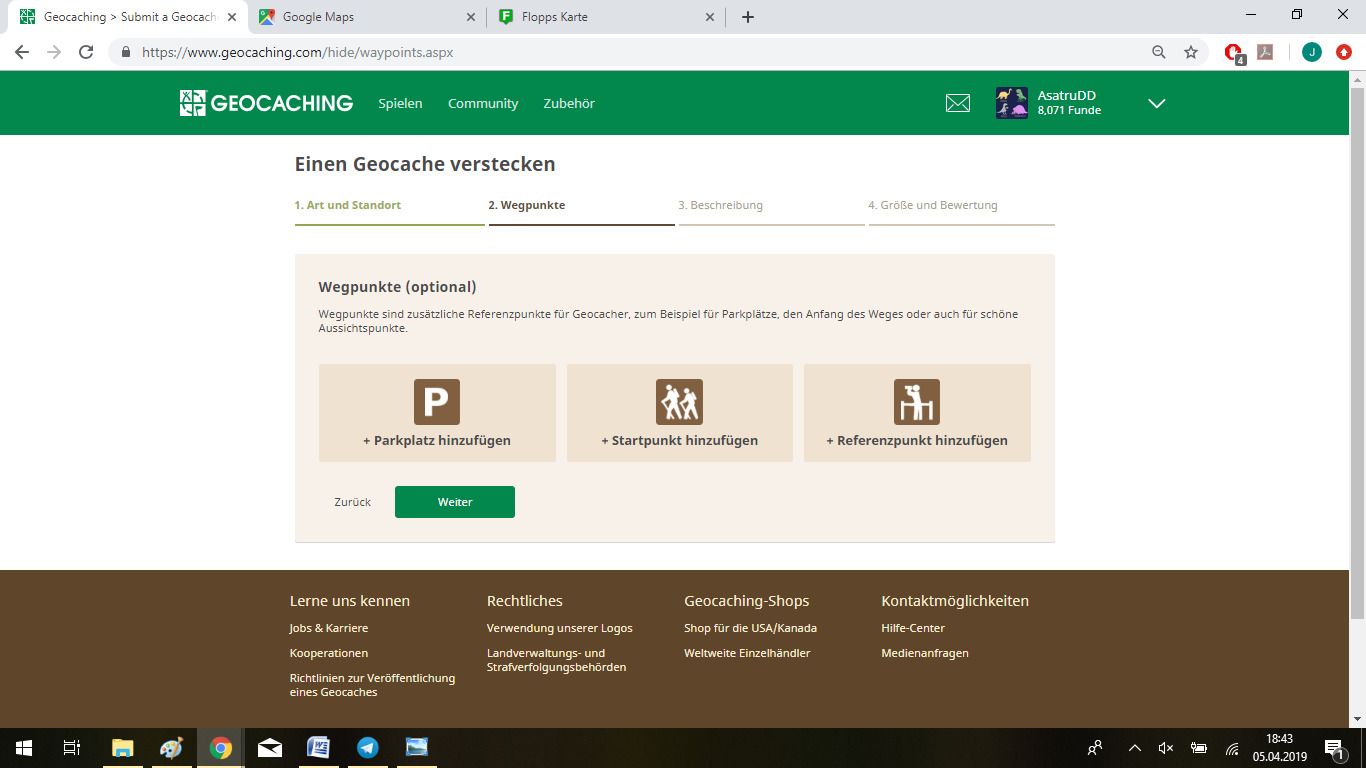
Task: Close the Flopps Karte tab
Action: coord(710,17)
